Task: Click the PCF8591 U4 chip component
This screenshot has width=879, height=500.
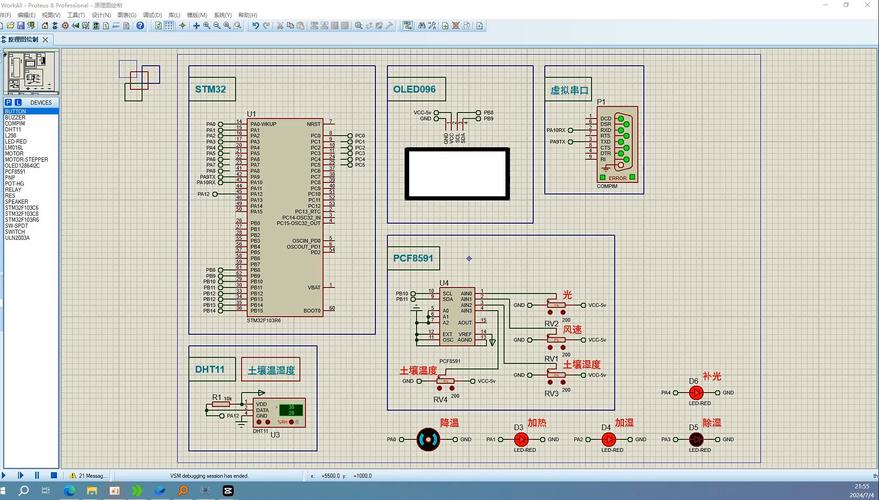Action: pyautogui.click(x=457, y=317)
